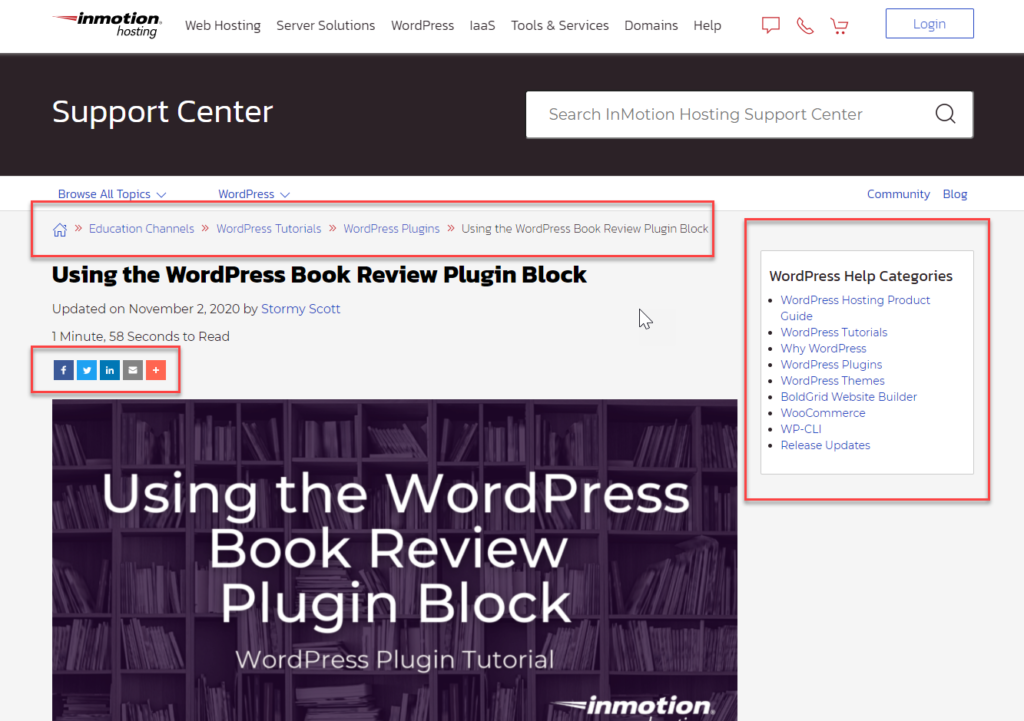Click the Login button
Viewport: 1024px width, 721px height.
[929, 24]
